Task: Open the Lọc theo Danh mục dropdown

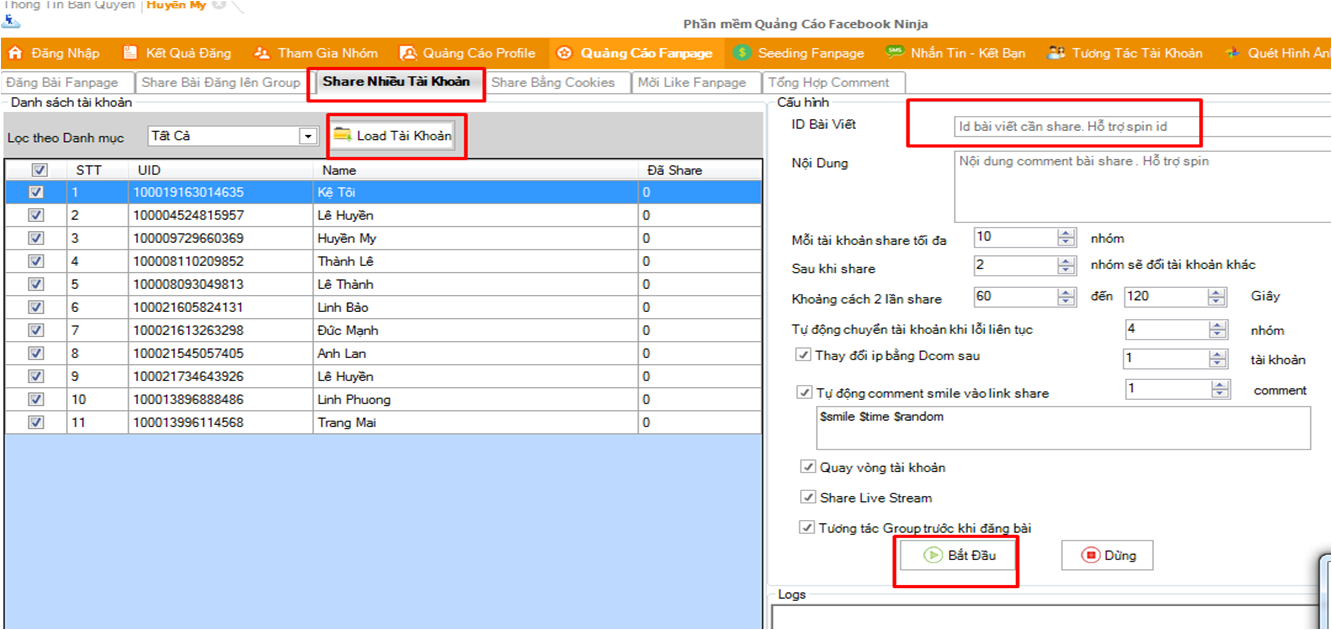Action: tap(308, 136)
